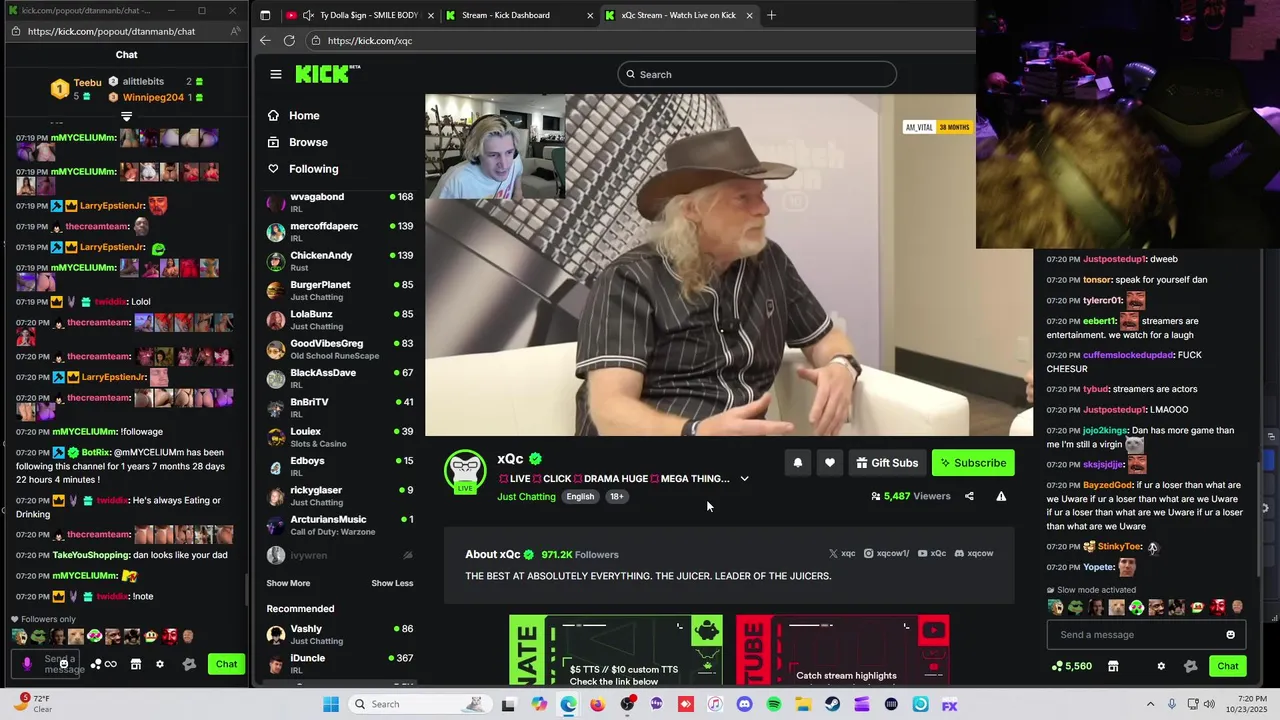Click the green Subscribe button
The image size is (1280, 720).
point(973,463)
